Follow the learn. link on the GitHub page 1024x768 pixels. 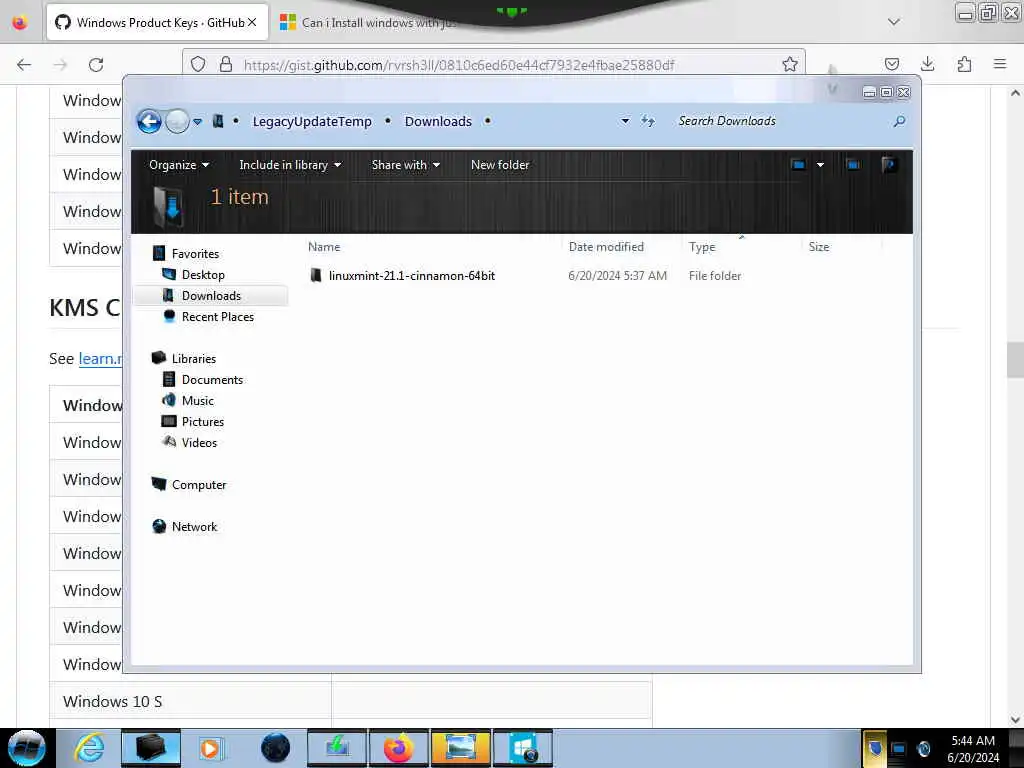coord(100,359)
